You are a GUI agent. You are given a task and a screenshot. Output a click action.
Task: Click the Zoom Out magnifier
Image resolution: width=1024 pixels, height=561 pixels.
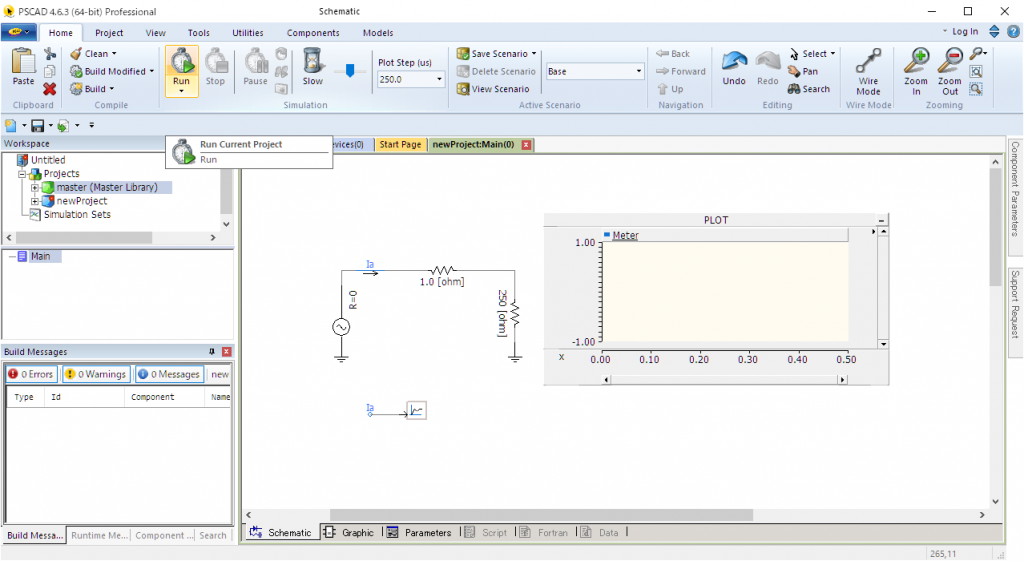(x=949, y=62)
